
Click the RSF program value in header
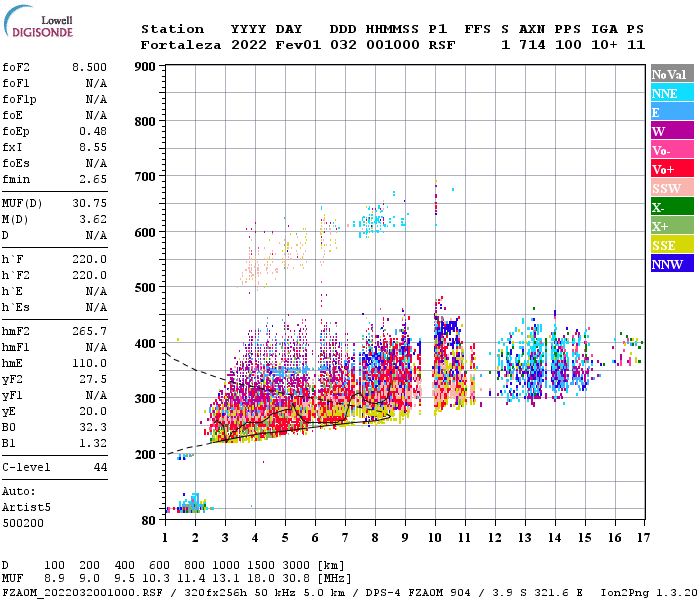point(442,45)
